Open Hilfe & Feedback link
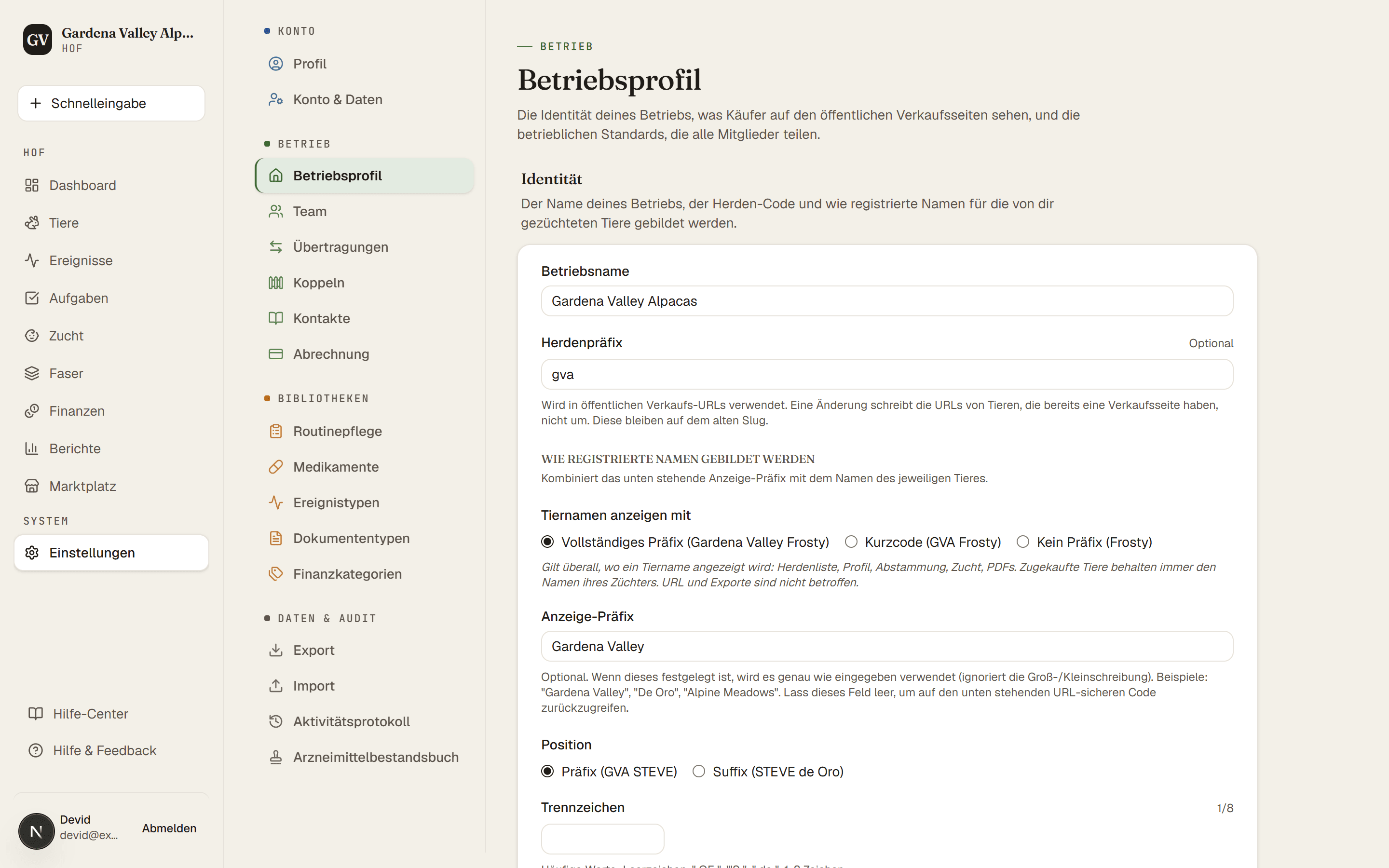 tap(111, 750)
